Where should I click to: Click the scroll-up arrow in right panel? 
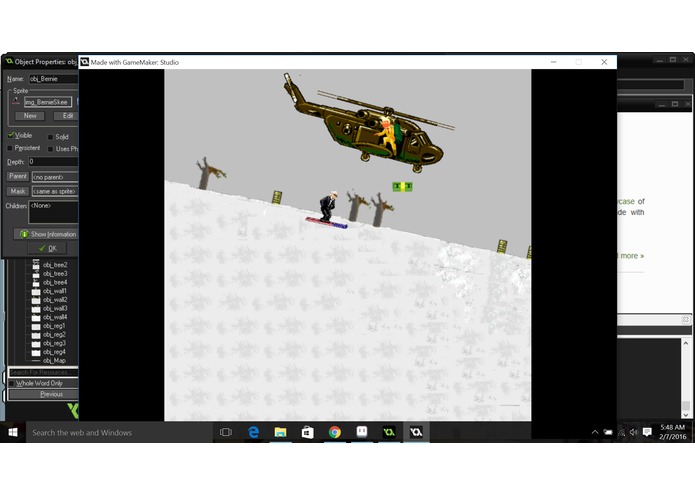point(686,343)
